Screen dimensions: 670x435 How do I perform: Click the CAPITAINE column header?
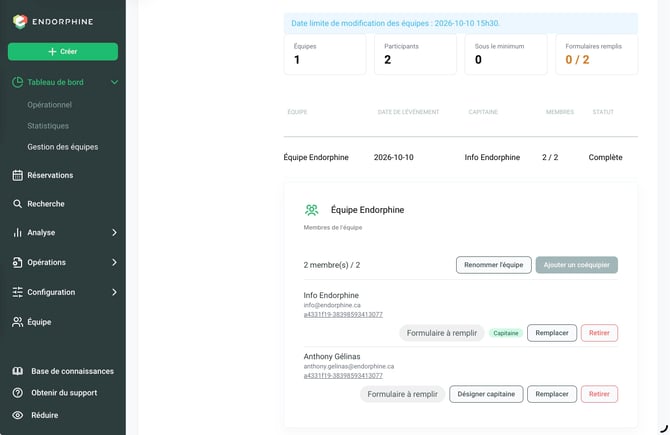(x=483, y=112)
